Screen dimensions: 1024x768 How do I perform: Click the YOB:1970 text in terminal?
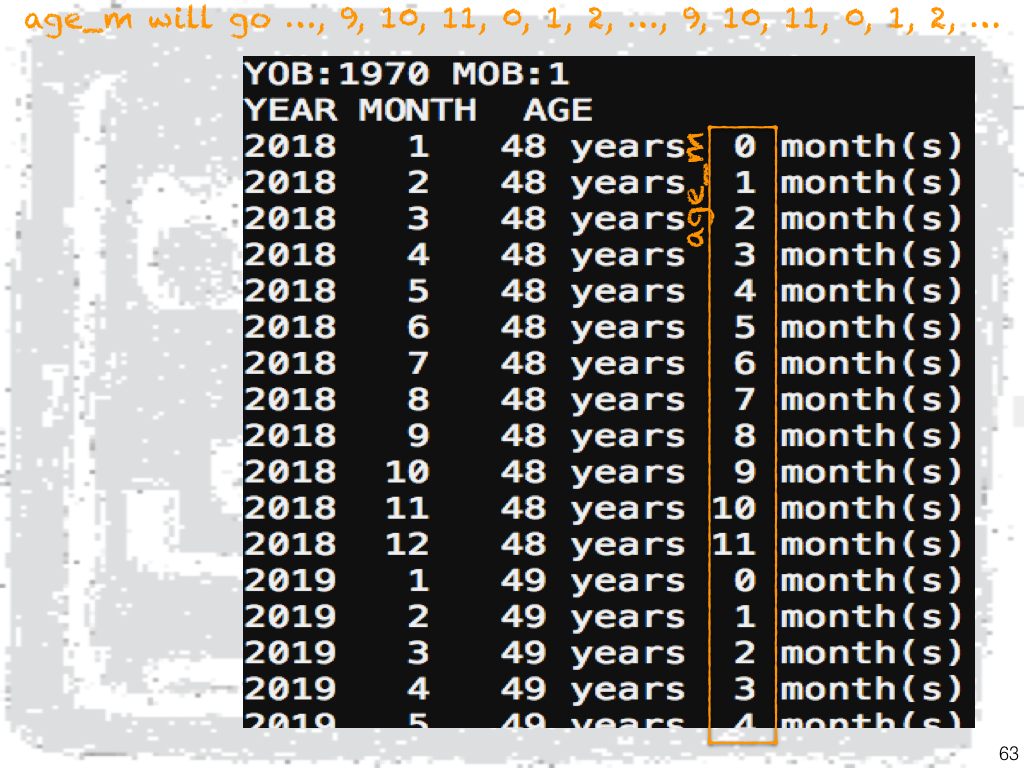(336, 74)
